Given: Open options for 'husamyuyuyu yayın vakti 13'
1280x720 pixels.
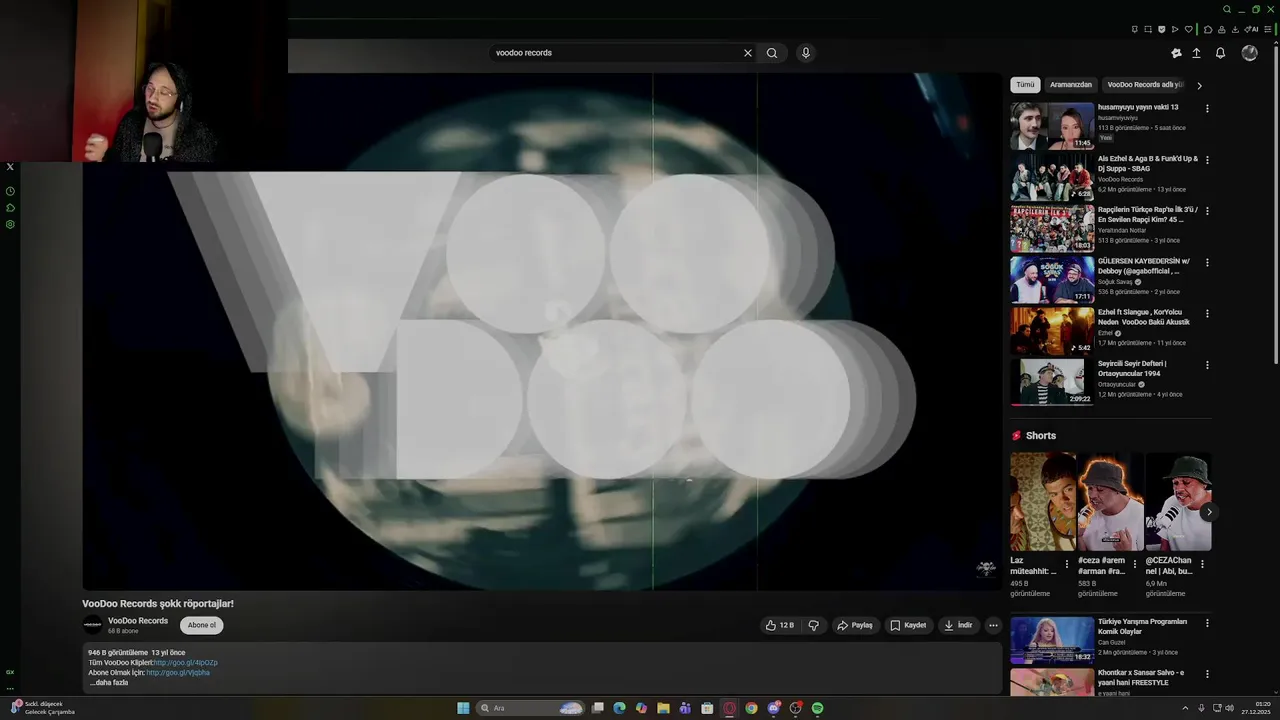Looking at the screenshot, I should pyautogui.click(x=1207, y=109).
